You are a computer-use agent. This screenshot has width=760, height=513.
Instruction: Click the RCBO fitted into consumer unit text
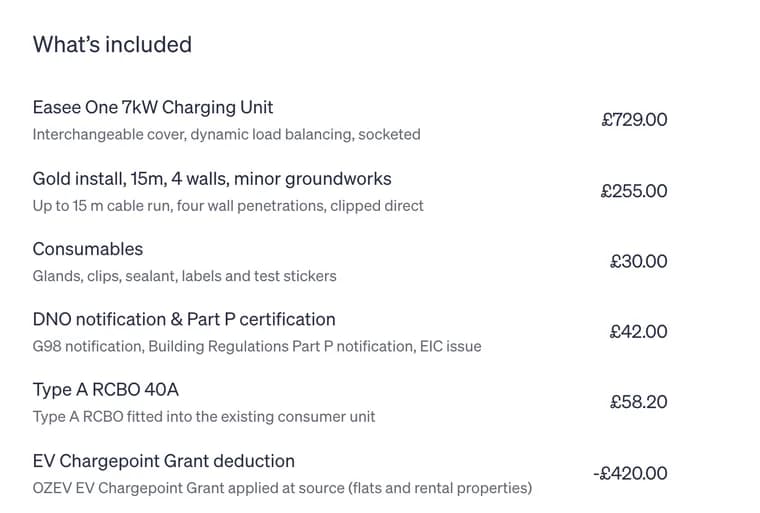click(x=204, y=417)
